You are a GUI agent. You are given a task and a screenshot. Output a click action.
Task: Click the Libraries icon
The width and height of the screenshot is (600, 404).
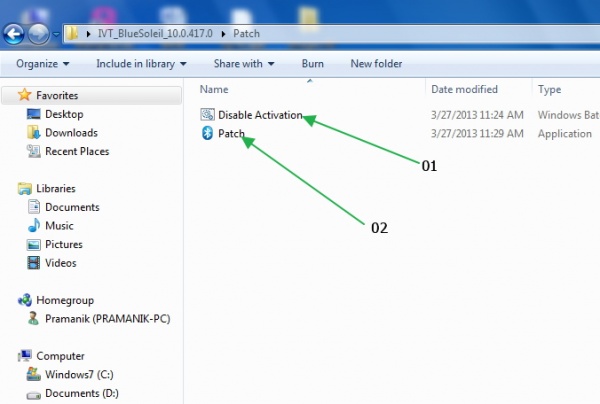(x=25, y=188)
